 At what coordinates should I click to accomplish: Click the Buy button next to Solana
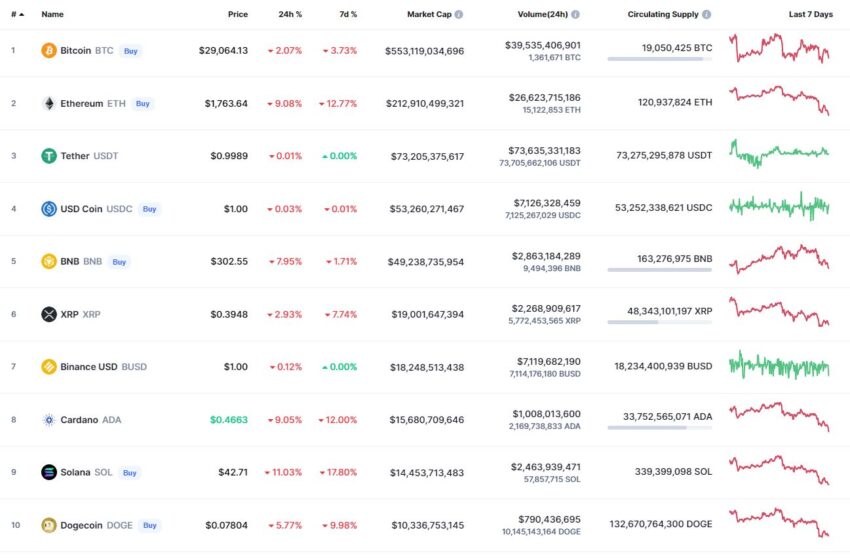pos(130,473)
